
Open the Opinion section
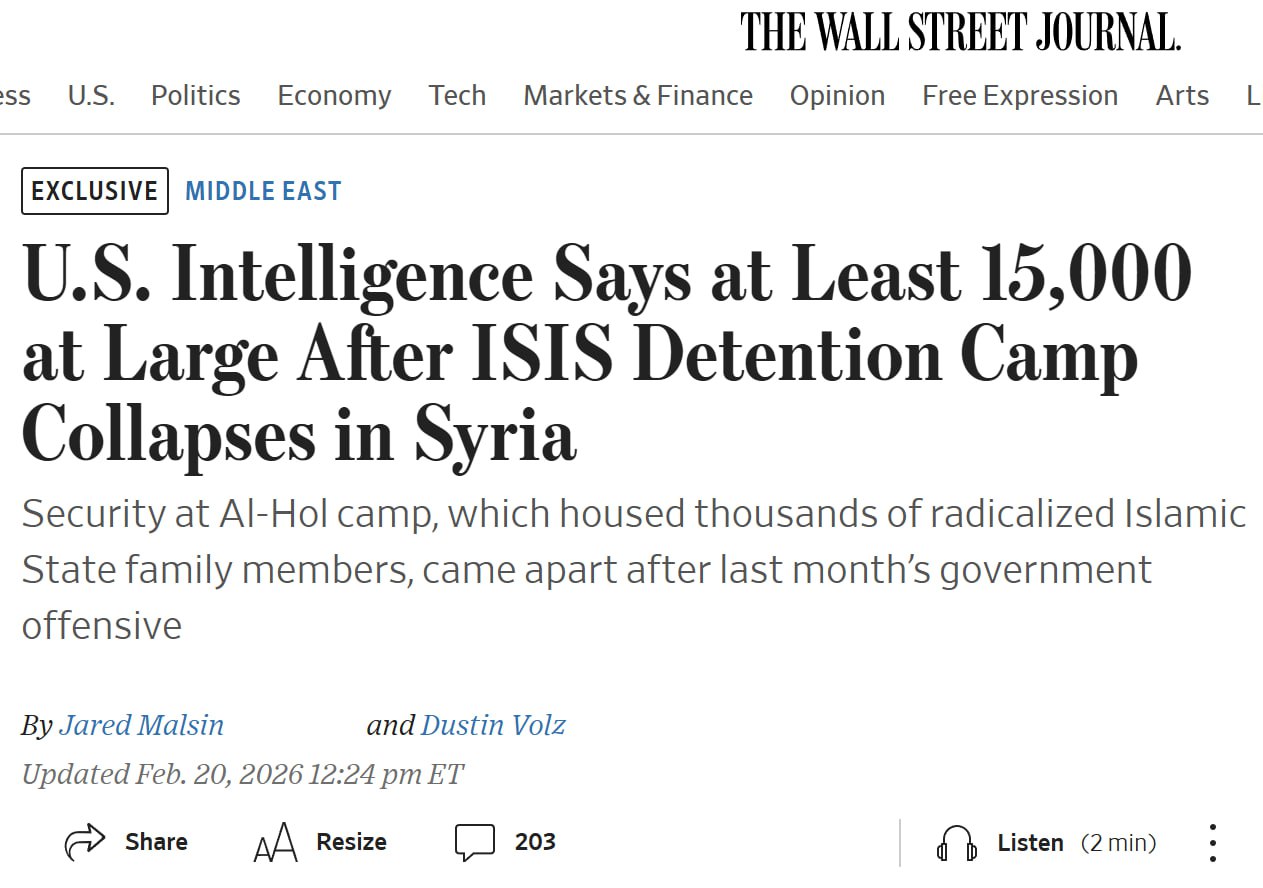click(x=837, y=96)
